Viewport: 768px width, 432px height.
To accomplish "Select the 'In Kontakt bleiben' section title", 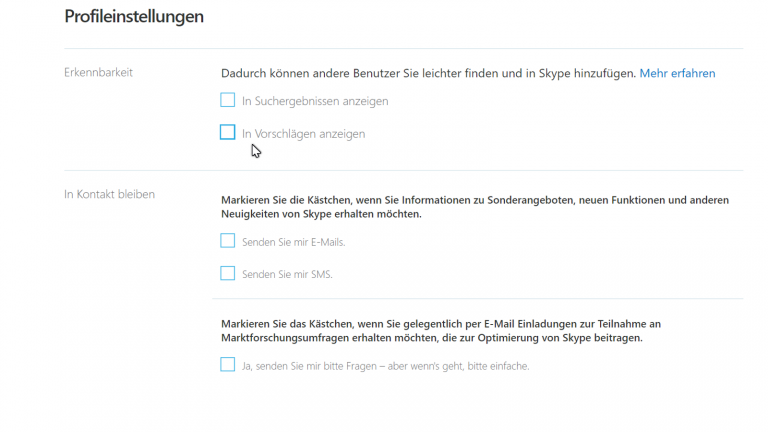I will (109, 194).
